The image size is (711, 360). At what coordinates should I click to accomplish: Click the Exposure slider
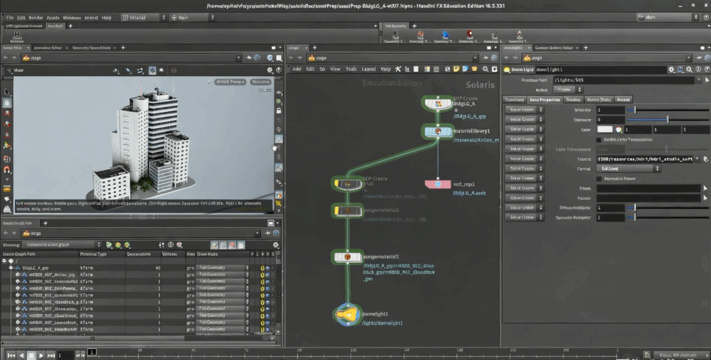(x=667, y=120)
